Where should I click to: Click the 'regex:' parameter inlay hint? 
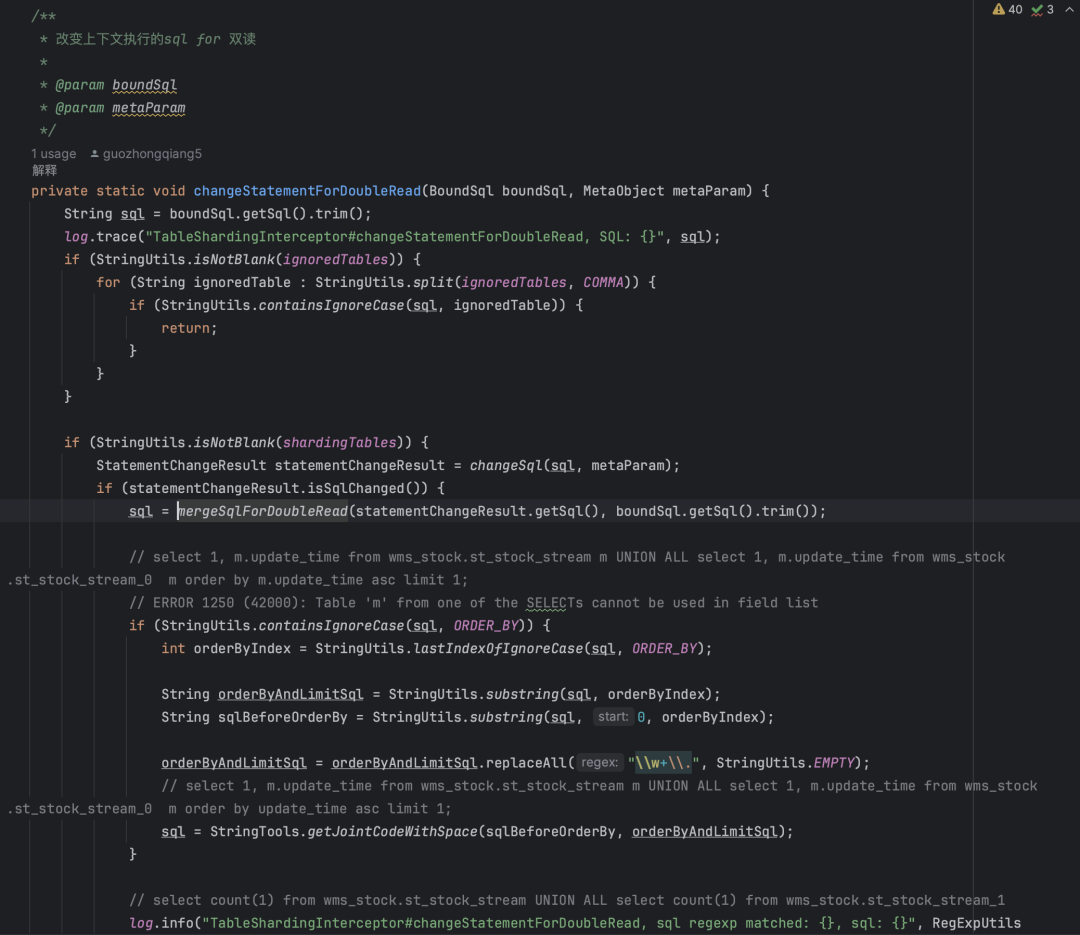coord(599,762)
